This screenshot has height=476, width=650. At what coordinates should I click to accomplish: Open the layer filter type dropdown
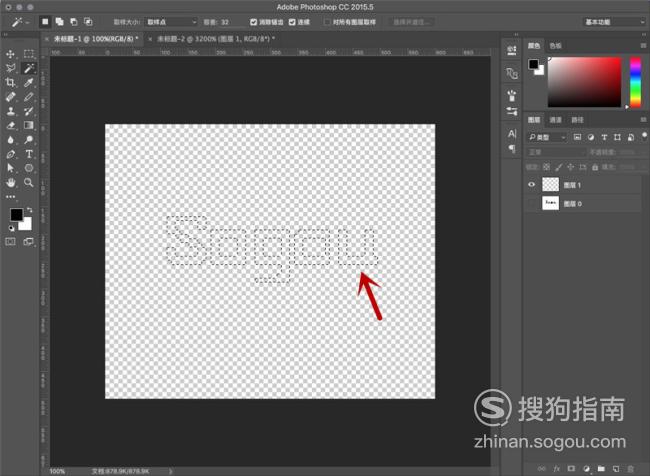pos(547,137)
